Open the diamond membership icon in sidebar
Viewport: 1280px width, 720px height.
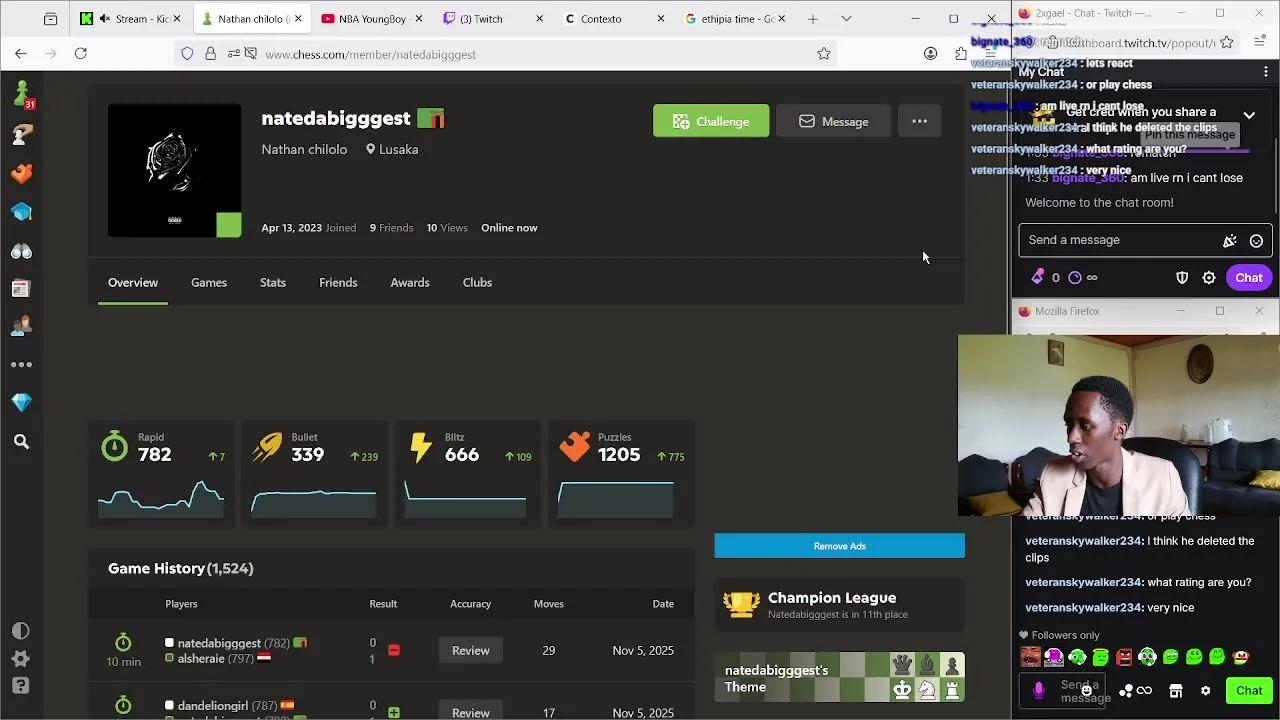[x=21, y=402]
